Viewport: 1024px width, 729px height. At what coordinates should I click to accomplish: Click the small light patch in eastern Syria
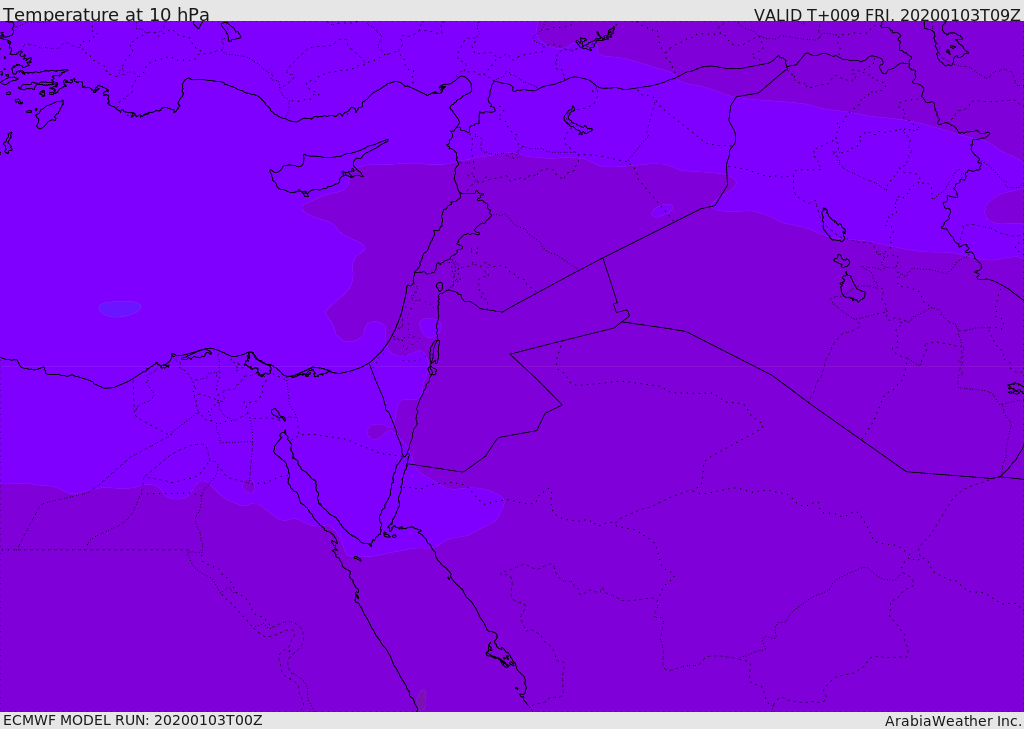coord(662,211)
